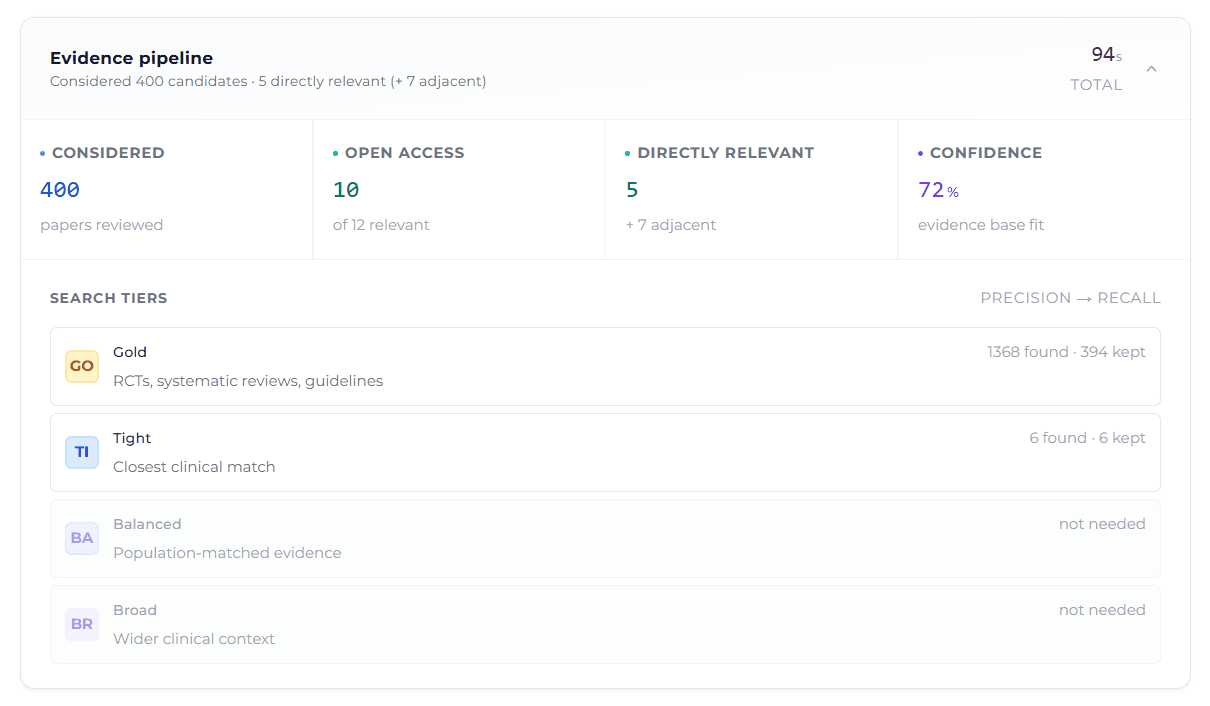
Task: Click the 400 papers value
Action: (x=60, y=190)
